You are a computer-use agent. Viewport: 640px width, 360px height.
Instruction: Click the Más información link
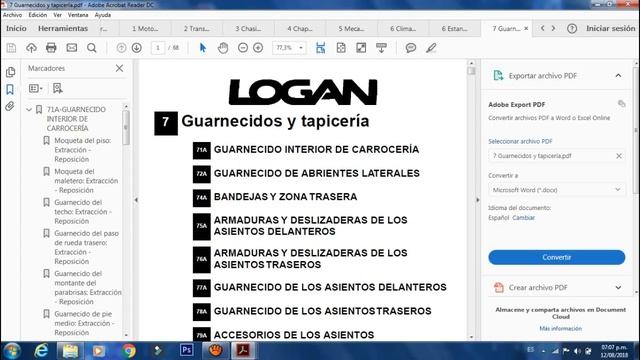[x=560, y=328]
